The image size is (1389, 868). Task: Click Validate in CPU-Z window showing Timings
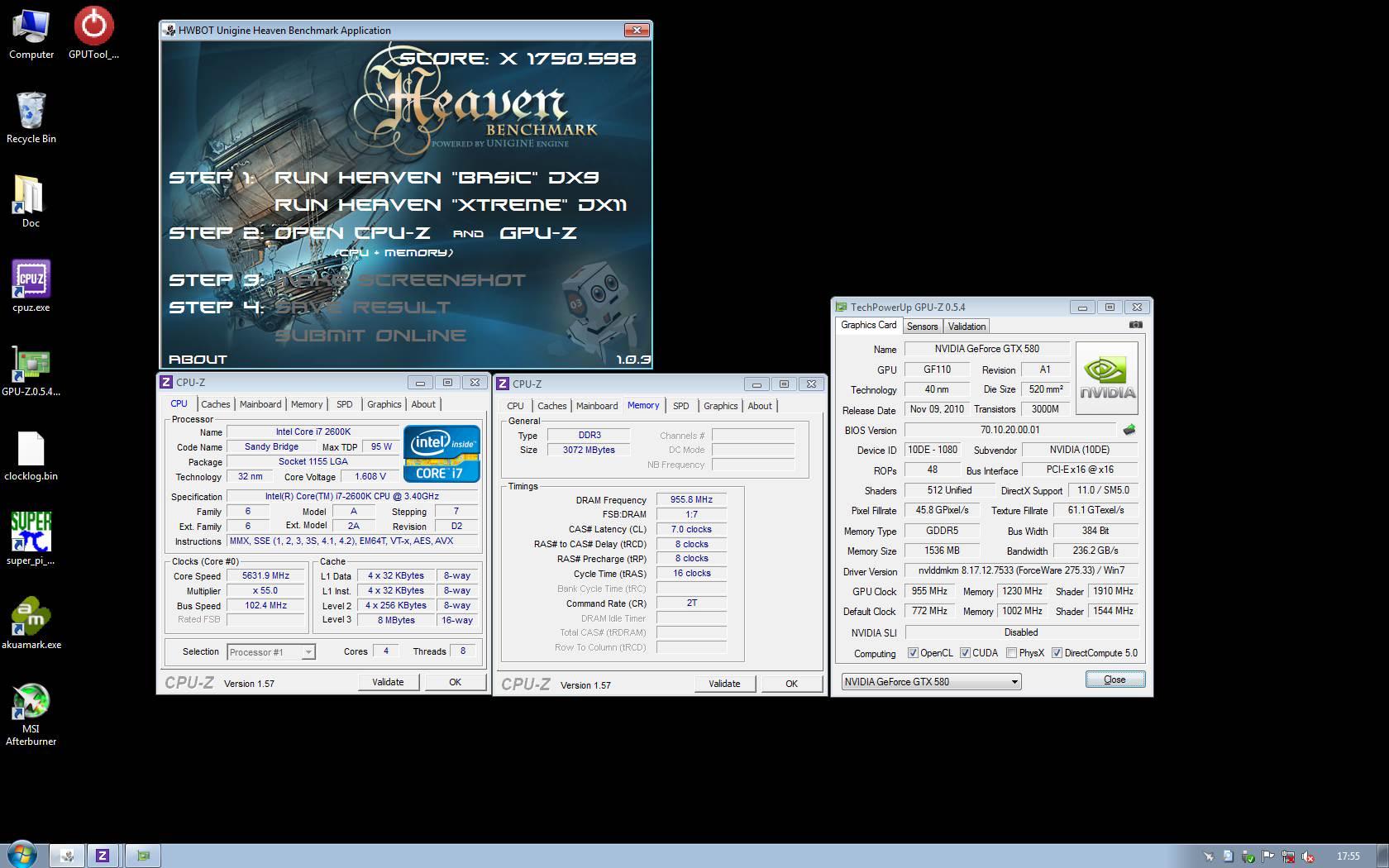(724, 684)
